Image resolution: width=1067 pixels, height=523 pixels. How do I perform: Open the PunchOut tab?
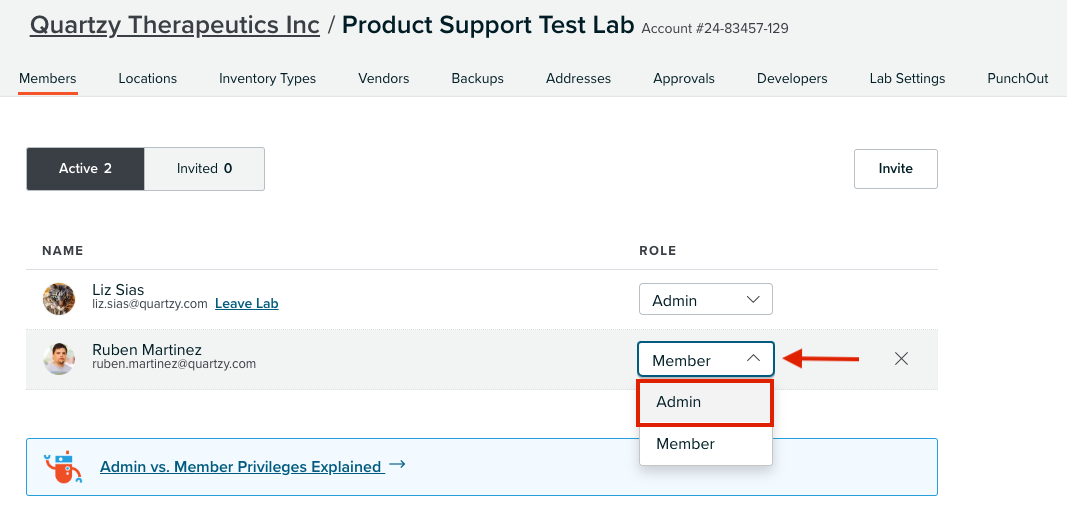pyautogui.click(x=1017, y=78)
